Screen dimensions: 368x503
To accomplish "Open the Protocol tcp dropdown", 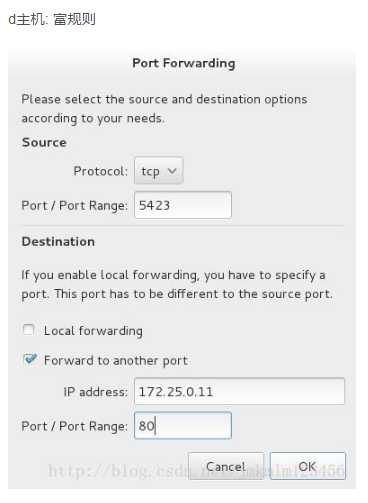I will (159, 171).
